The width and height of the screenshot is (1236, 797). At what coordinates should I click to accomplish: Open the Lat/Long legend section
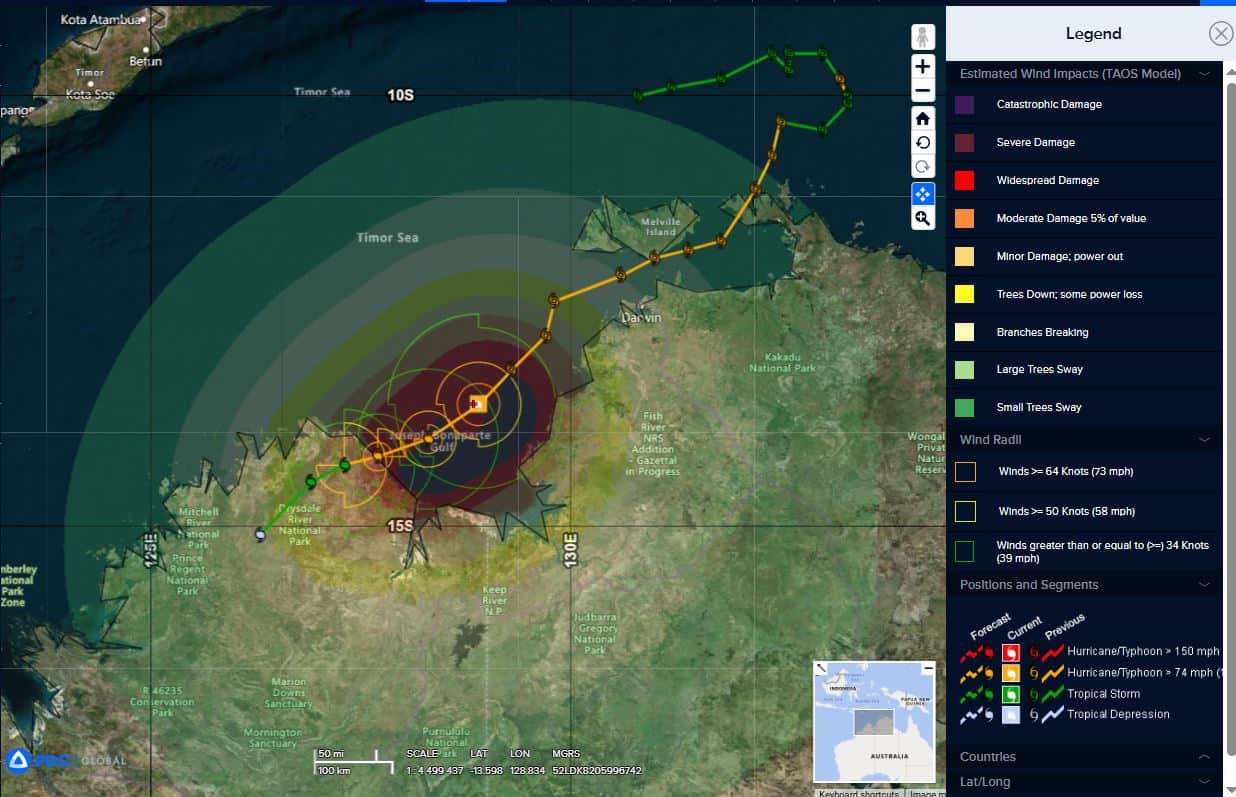click(x=1204, y=782)
